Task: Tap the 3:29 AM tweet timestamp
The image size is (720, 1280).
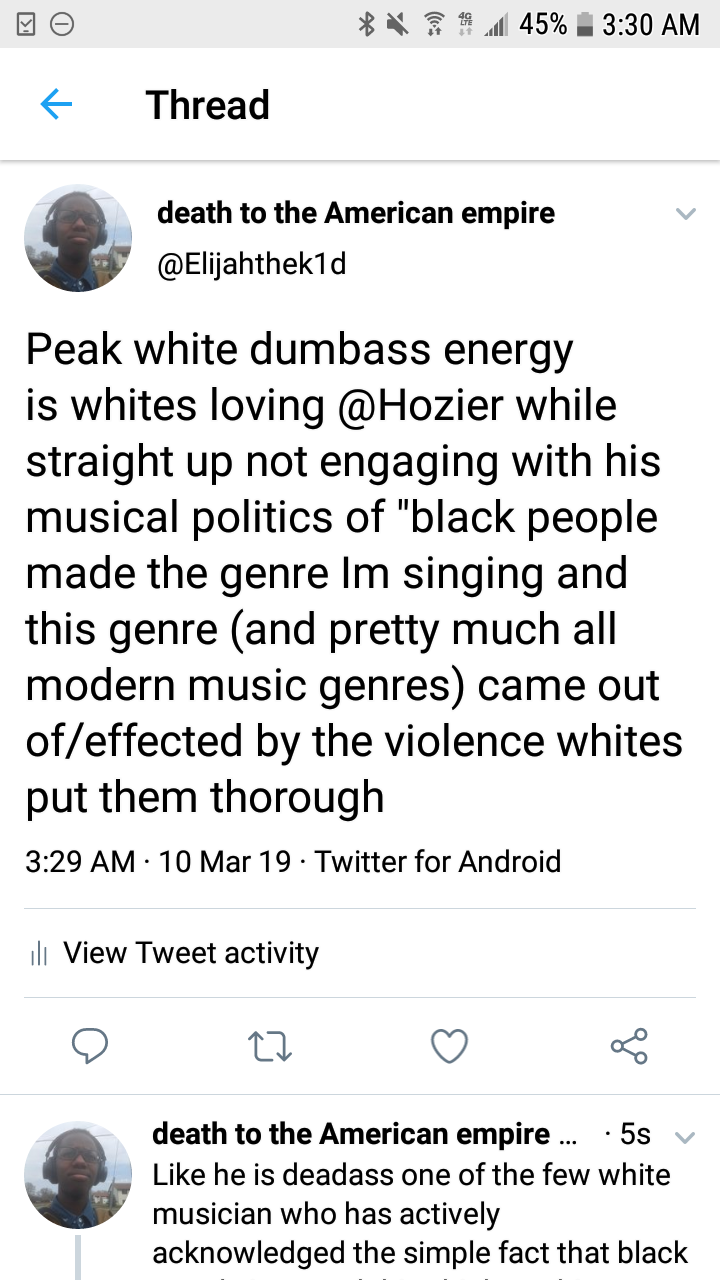Action: point(80,861)
